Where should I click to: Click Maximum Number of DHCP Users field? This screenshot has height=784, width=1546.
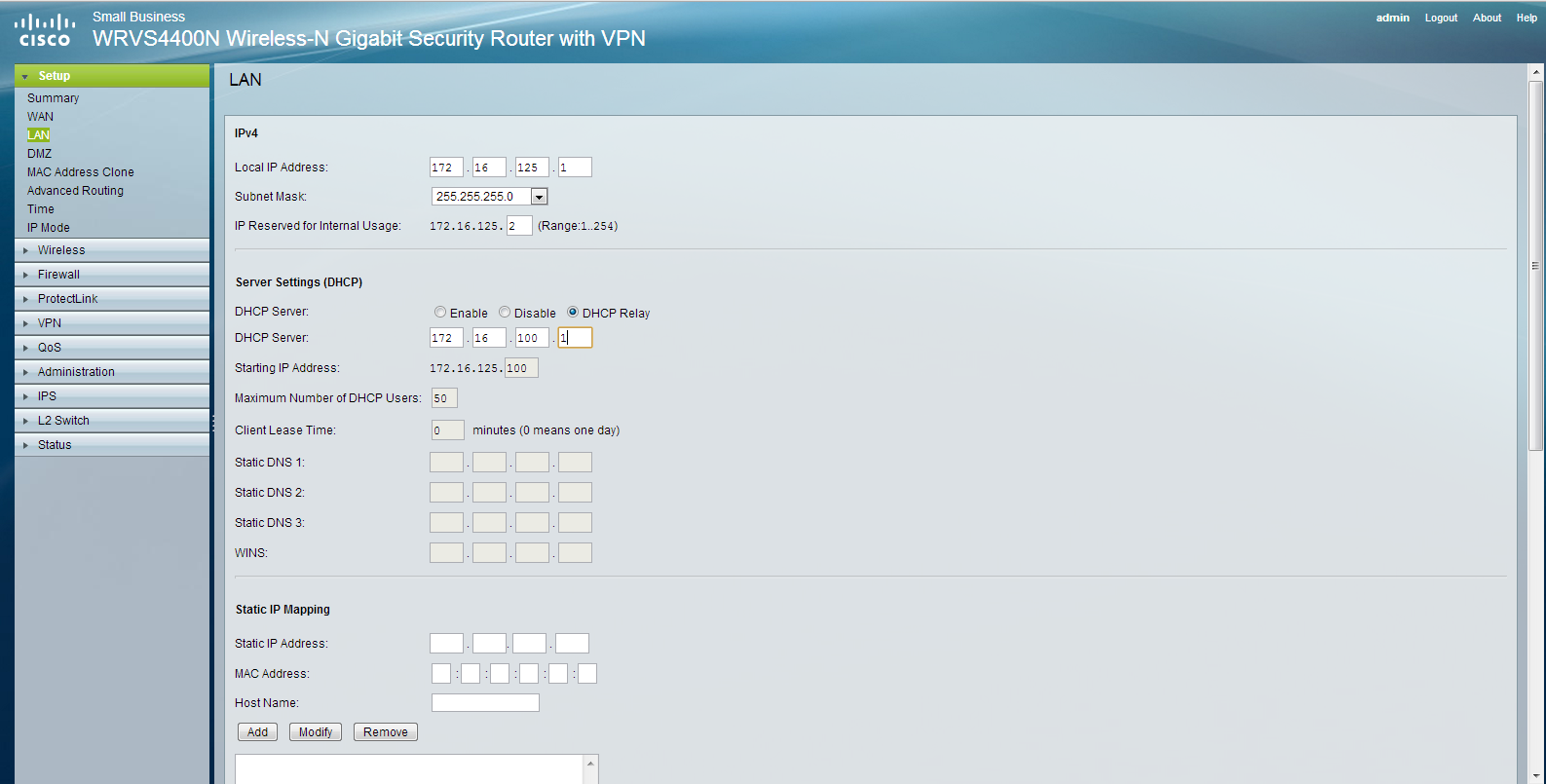pos(444,398)
